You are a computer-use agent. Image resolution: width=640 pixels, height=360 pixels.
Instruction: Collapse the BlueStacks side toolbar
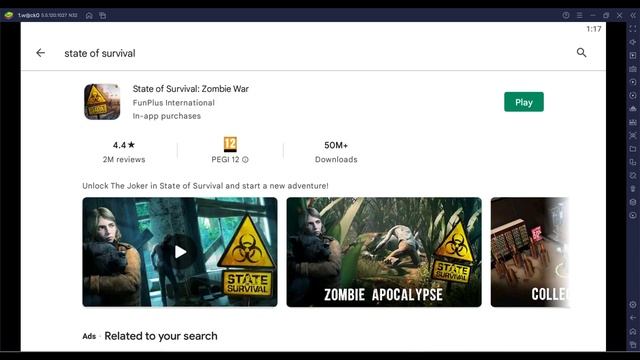[633, 15]
